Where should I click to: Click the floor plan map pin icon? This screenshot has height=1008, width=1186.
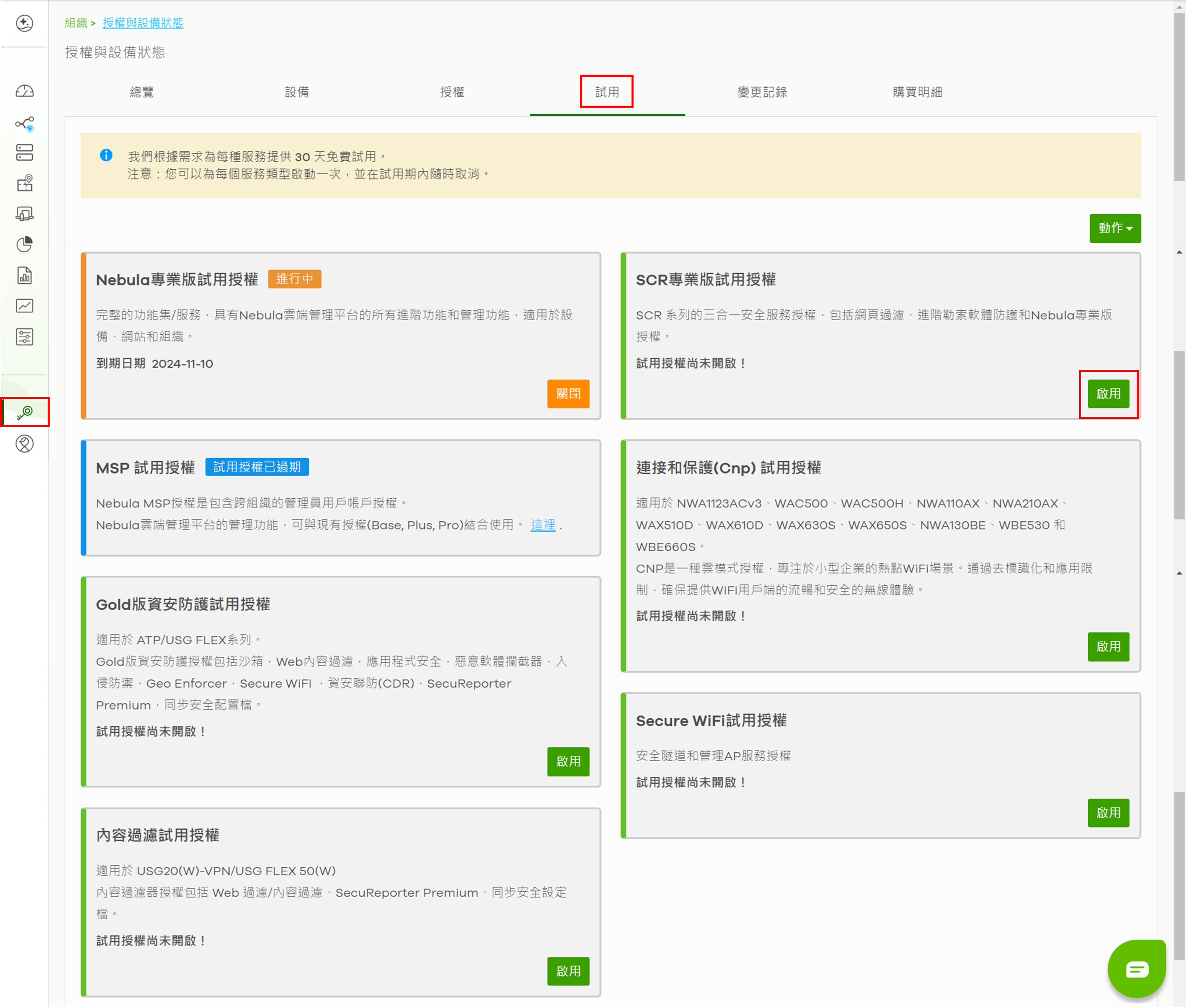pos(25,184)
